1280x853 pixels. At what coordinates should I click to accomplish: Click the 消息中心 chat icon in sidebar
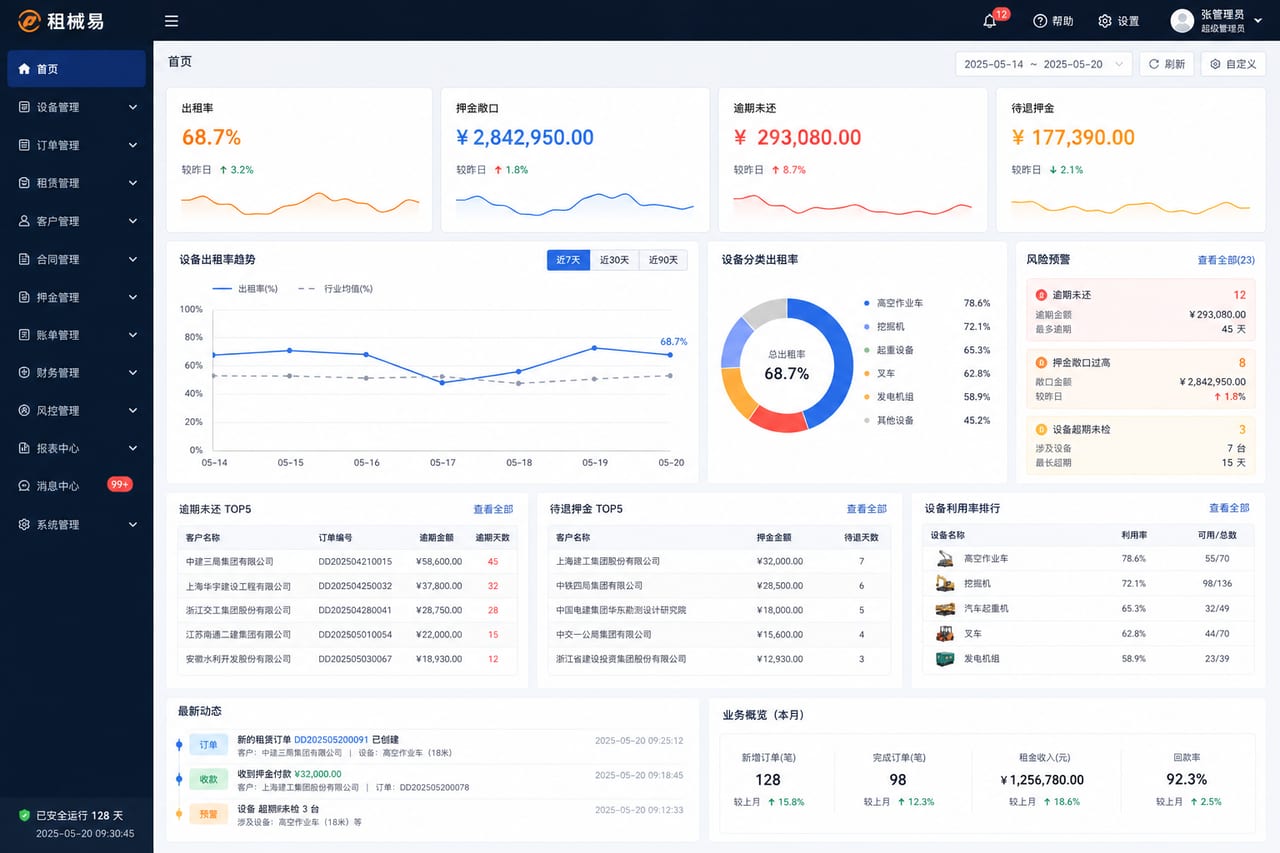pyautogui.click(x=25, y=486)
